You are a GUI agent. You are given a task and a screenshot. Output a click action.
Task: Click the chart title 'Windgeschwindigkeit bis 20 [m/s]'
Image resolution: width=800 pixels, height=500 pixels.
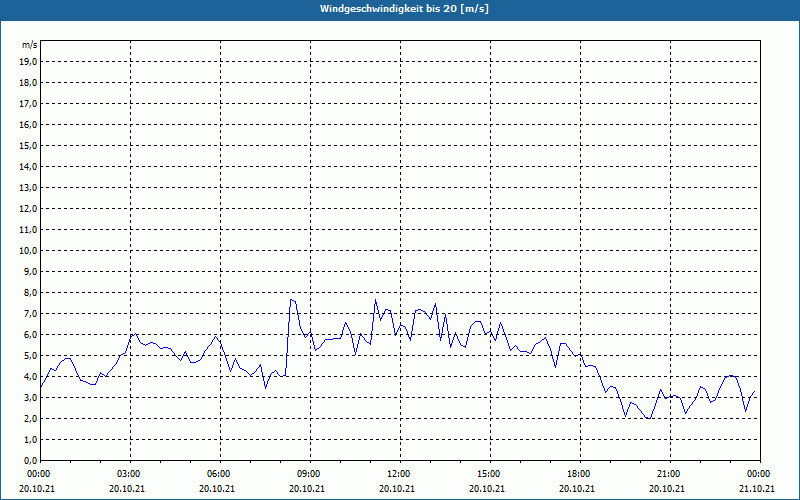pos(404,9)
